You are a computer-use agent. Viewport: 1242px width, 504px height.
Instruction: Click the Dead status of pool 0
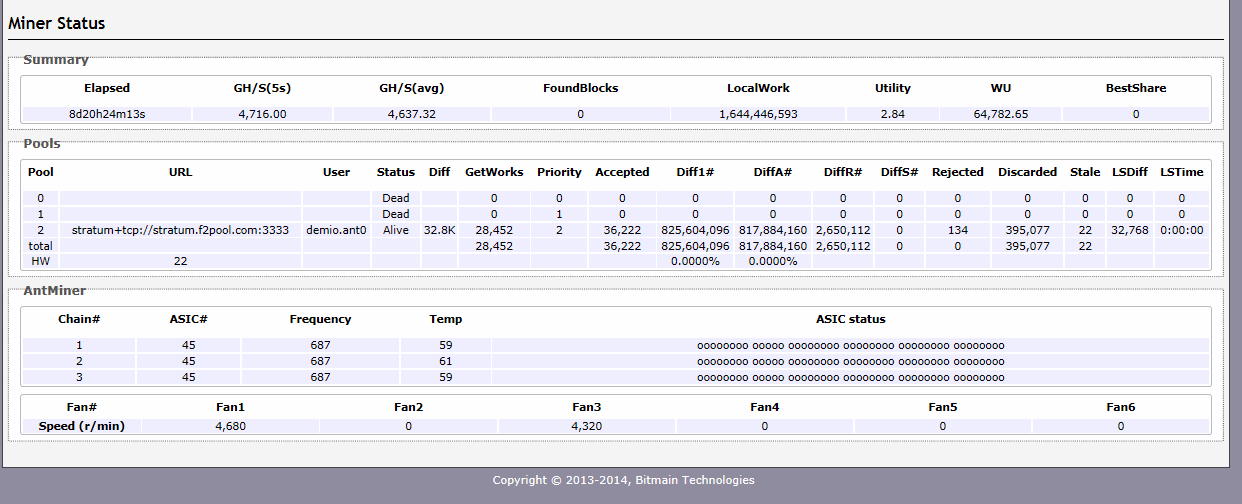(396, 199)
